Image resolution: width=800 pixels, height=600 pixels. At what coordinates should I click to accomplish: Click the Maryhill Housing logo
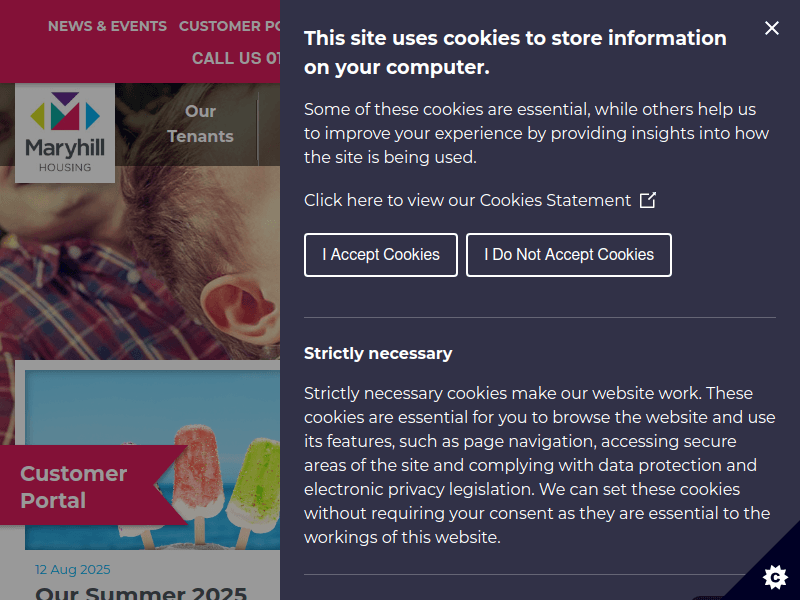(65, 133)
